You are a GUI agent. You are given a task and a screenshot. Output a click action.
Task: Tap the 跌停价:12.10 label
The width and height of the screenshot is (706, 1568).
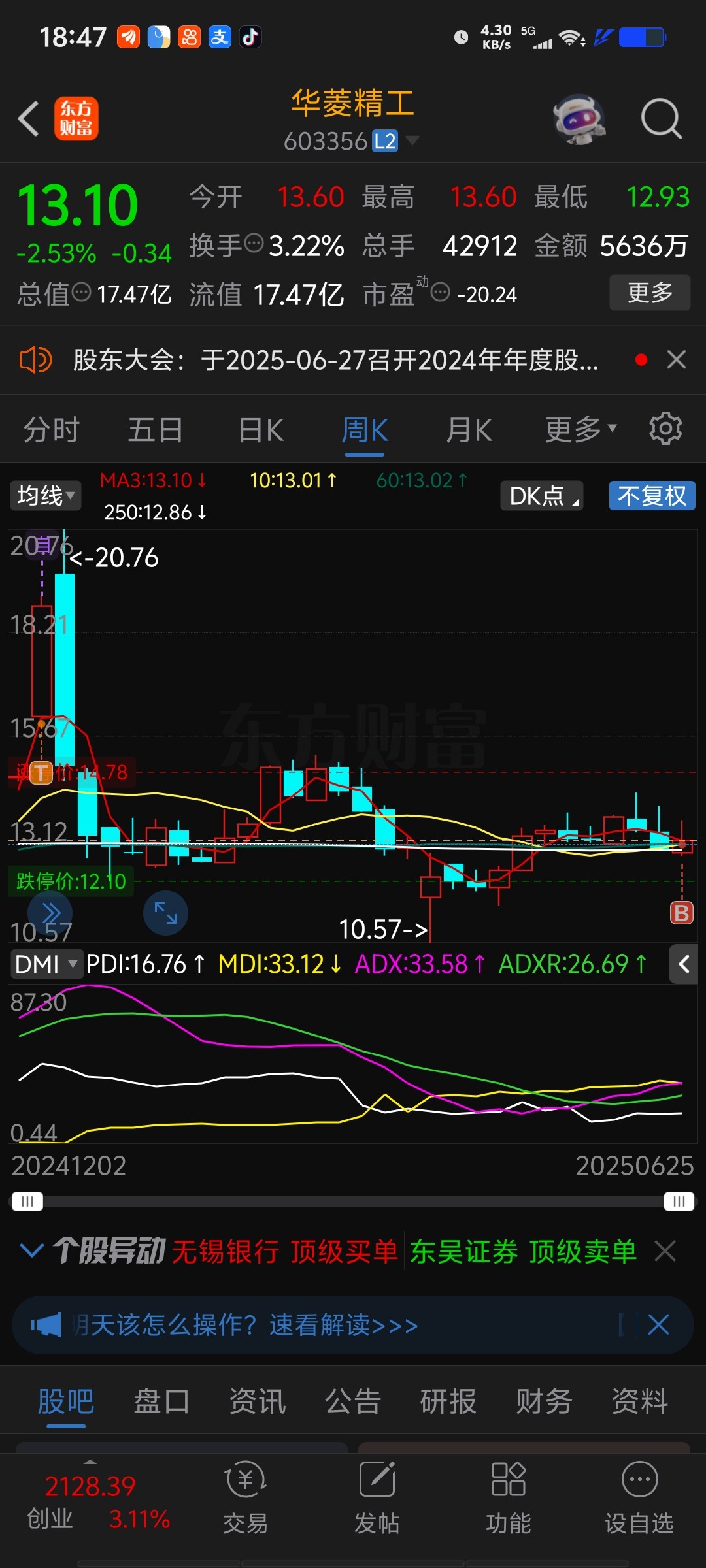[71, 881]
